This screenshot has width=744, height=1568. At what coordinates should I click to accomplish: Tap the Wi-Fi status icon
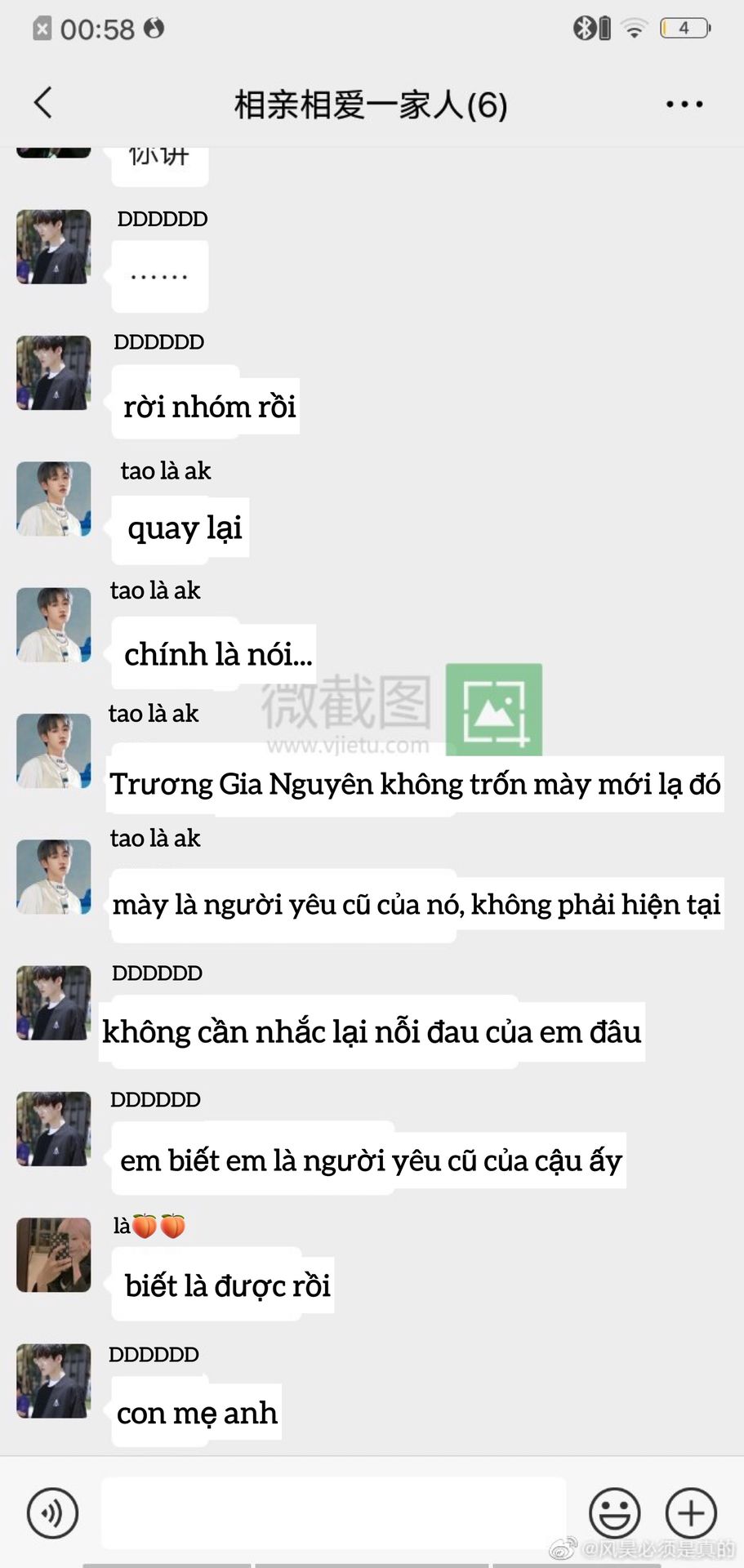(x=634, y=29)
